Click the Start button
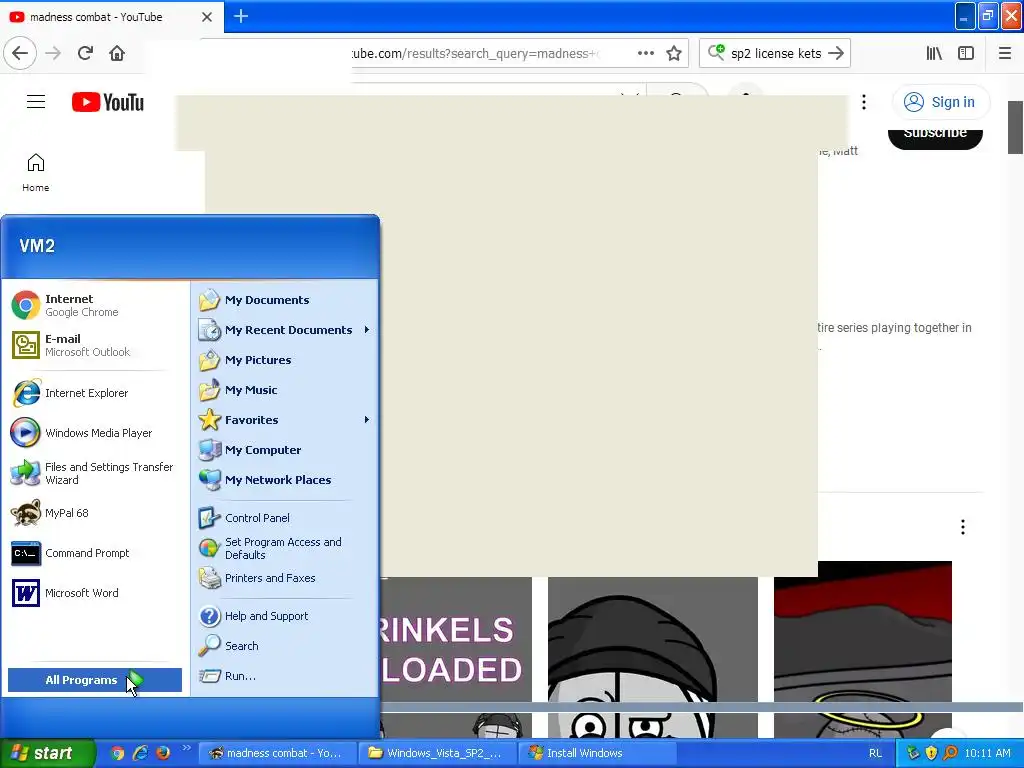This screenshot has width=1024, height=768. 47,753
